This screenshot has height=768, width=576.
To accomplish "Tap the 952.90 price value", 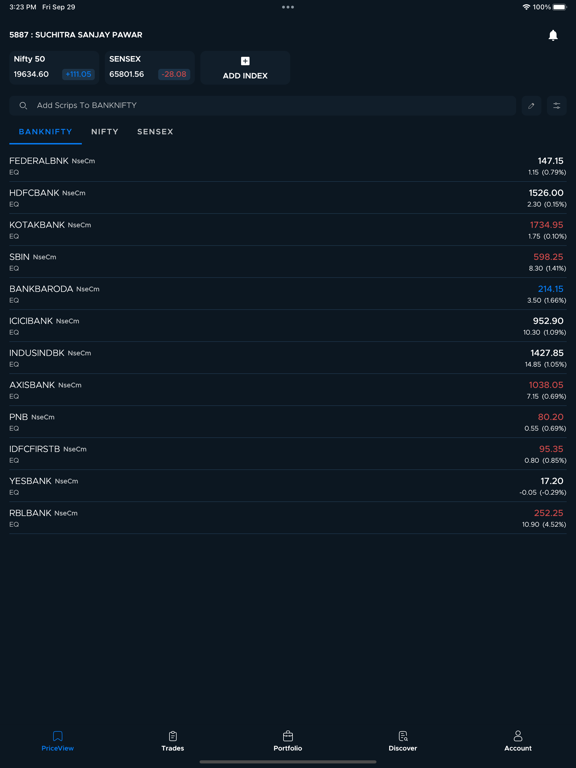I will (x=548, y=321).
